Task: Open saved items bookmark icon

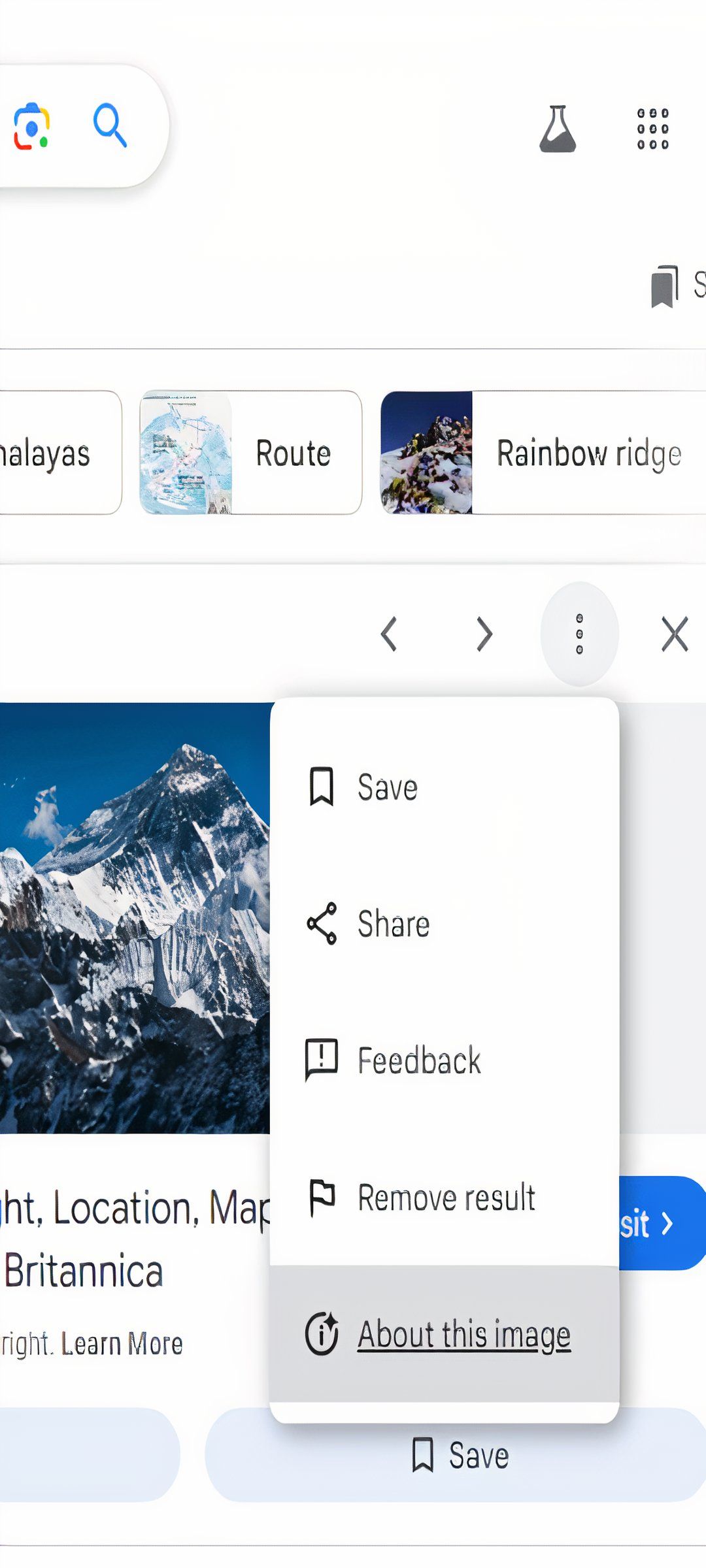Action: tap(665, 286)
